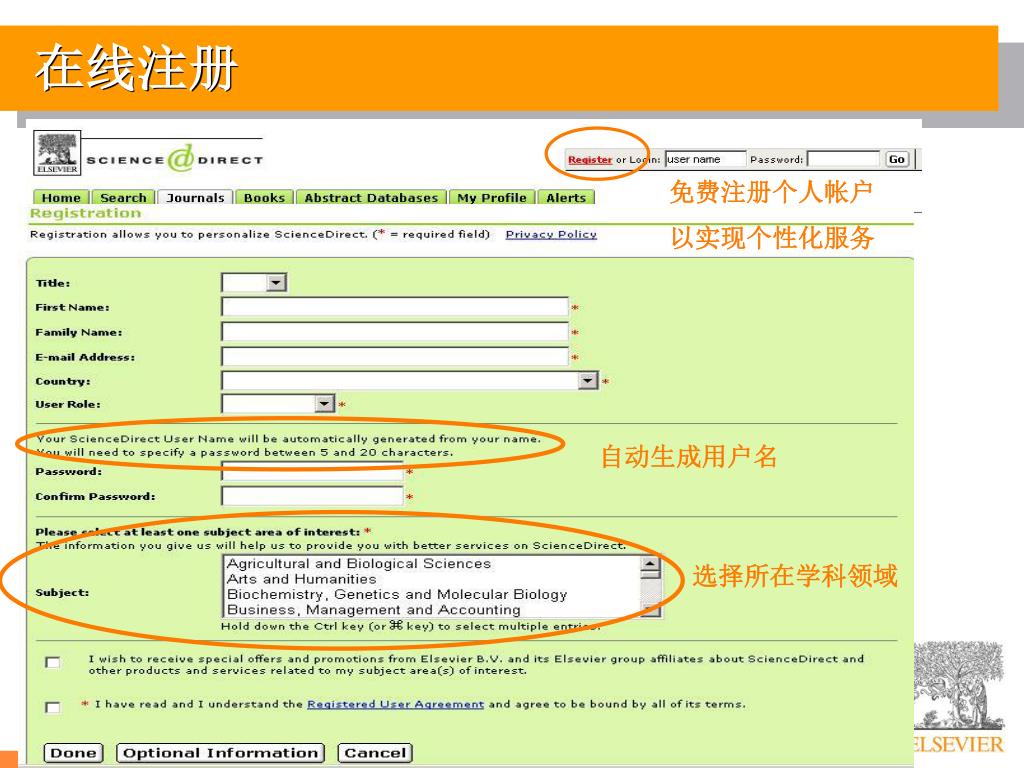Switch to the Journals tab

195,197
